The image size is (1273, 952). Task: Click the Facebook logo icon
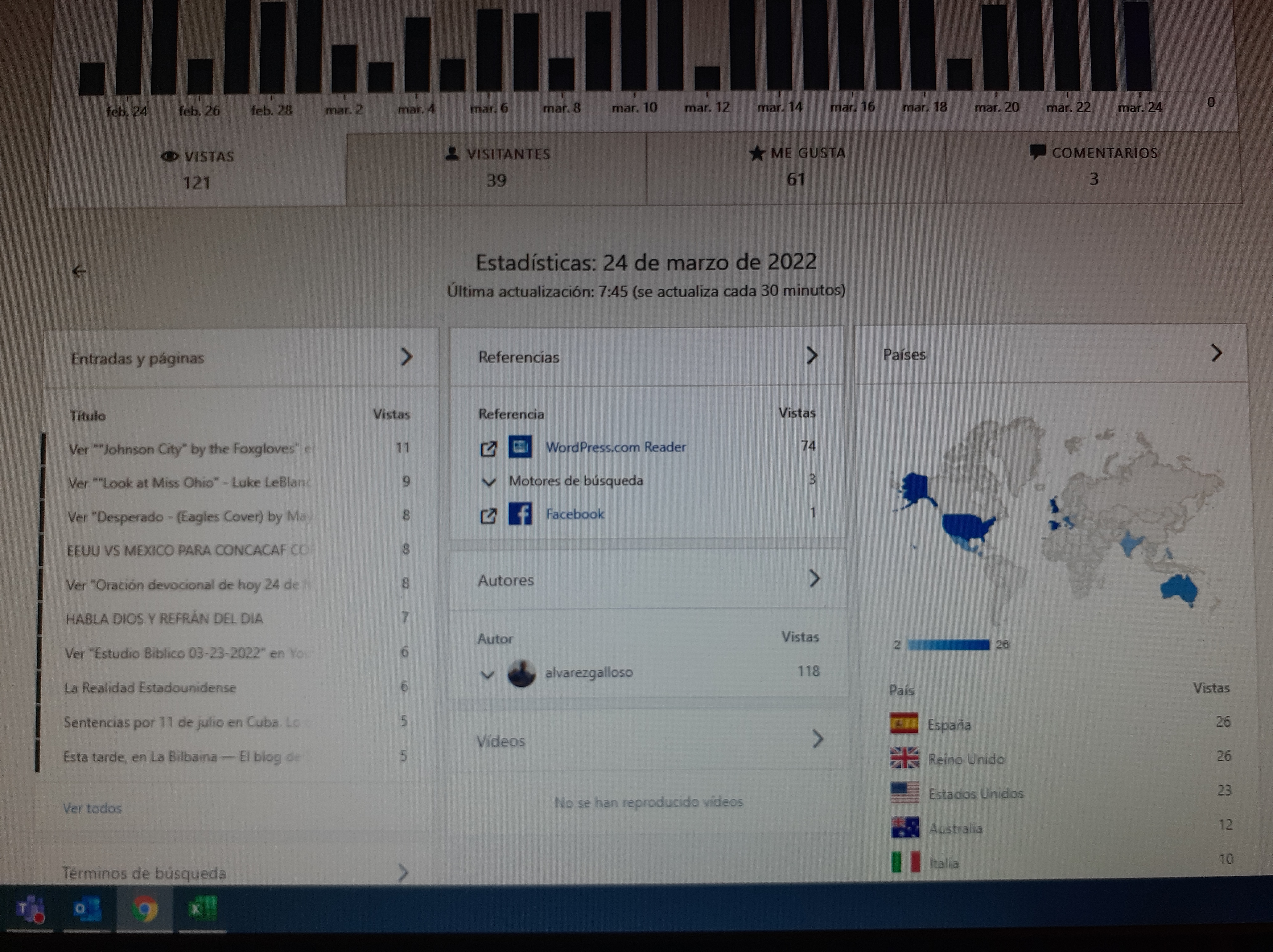coord(520,514)
